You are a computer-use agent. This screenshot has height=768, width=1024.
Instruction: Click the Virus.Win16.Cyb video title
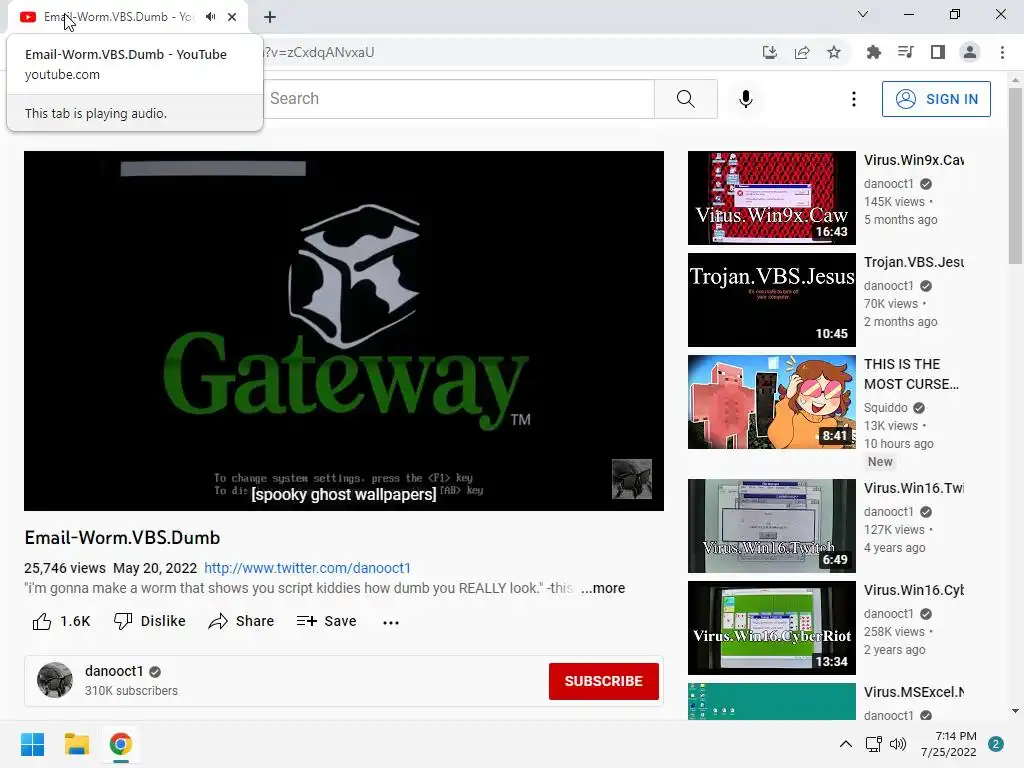(914, 590)
